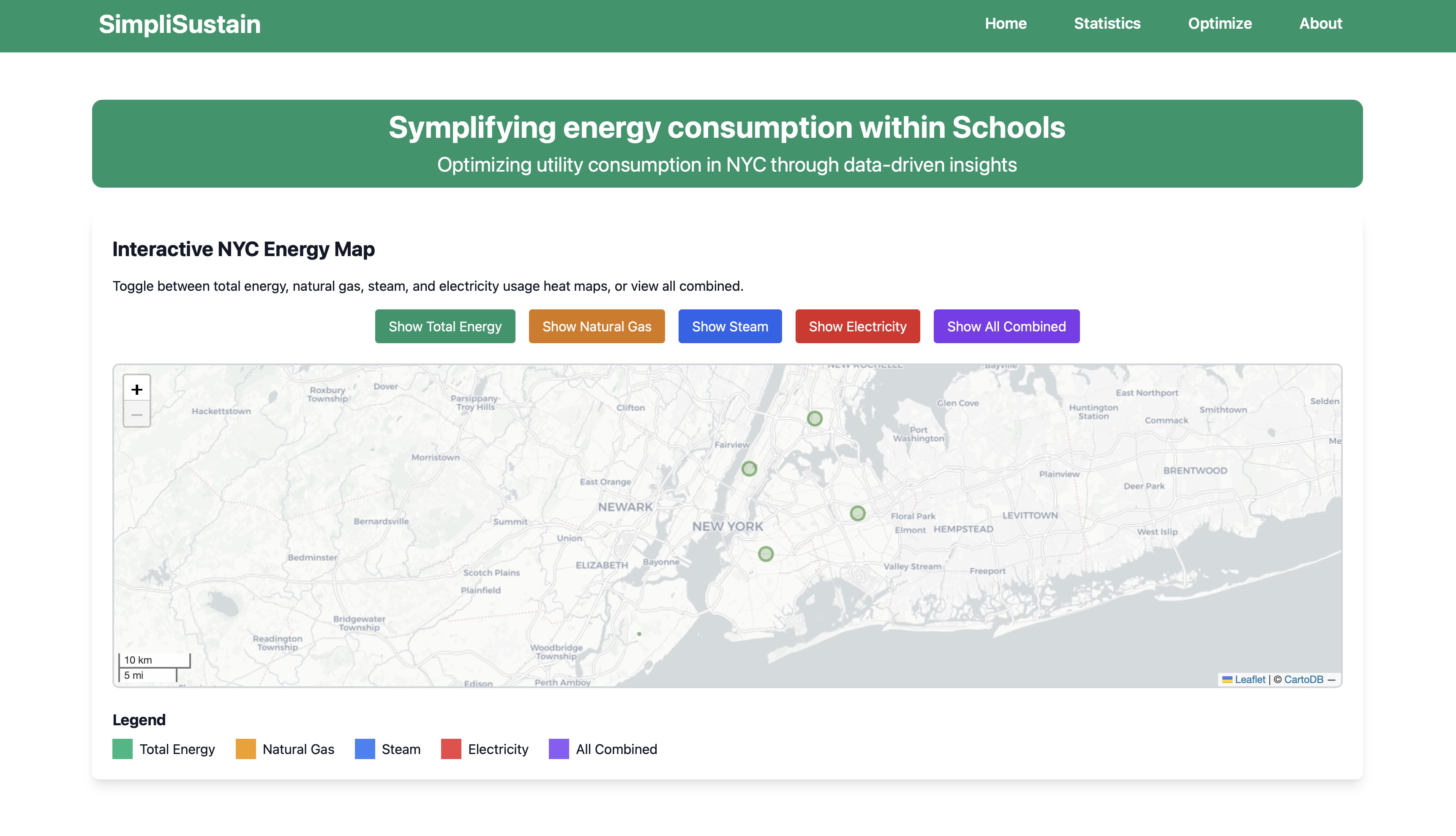1456x836 pixels.
Task: Select the northernmost green circle marker
Action: (814, 418)
